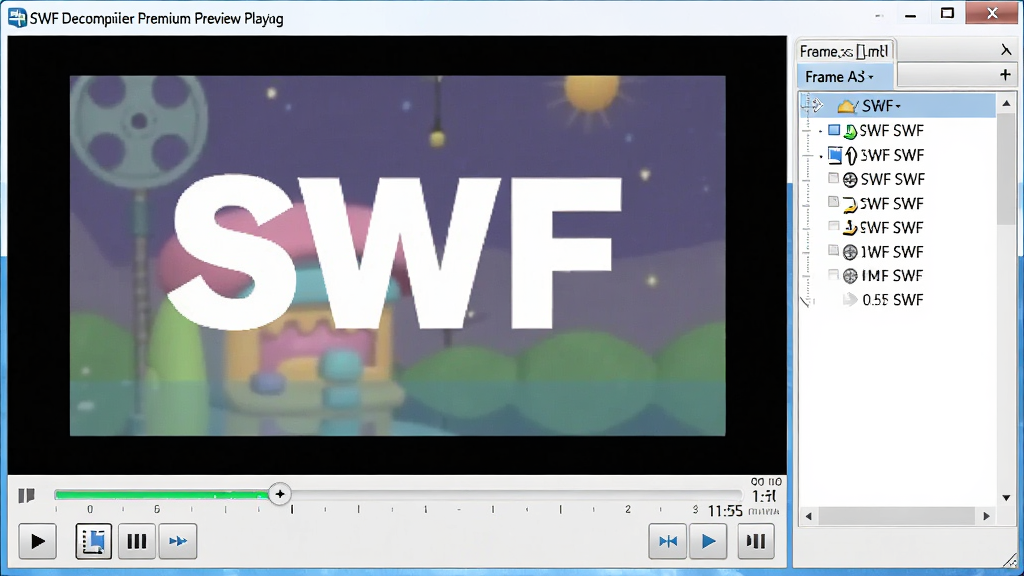Select the 3WF SWF row text
The width and height of the screenshot is (1024, 576).
(x=892, y=155)
